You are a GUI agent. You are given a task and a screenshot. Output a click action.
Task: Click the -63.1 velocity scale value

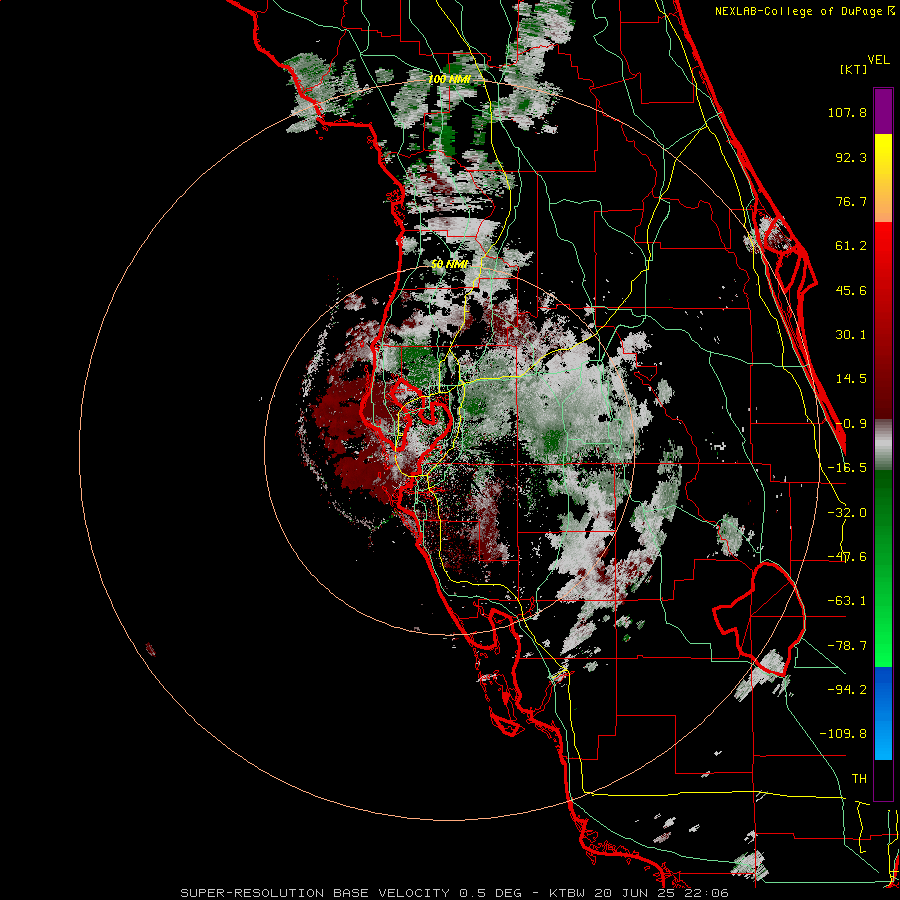point(847,601)
